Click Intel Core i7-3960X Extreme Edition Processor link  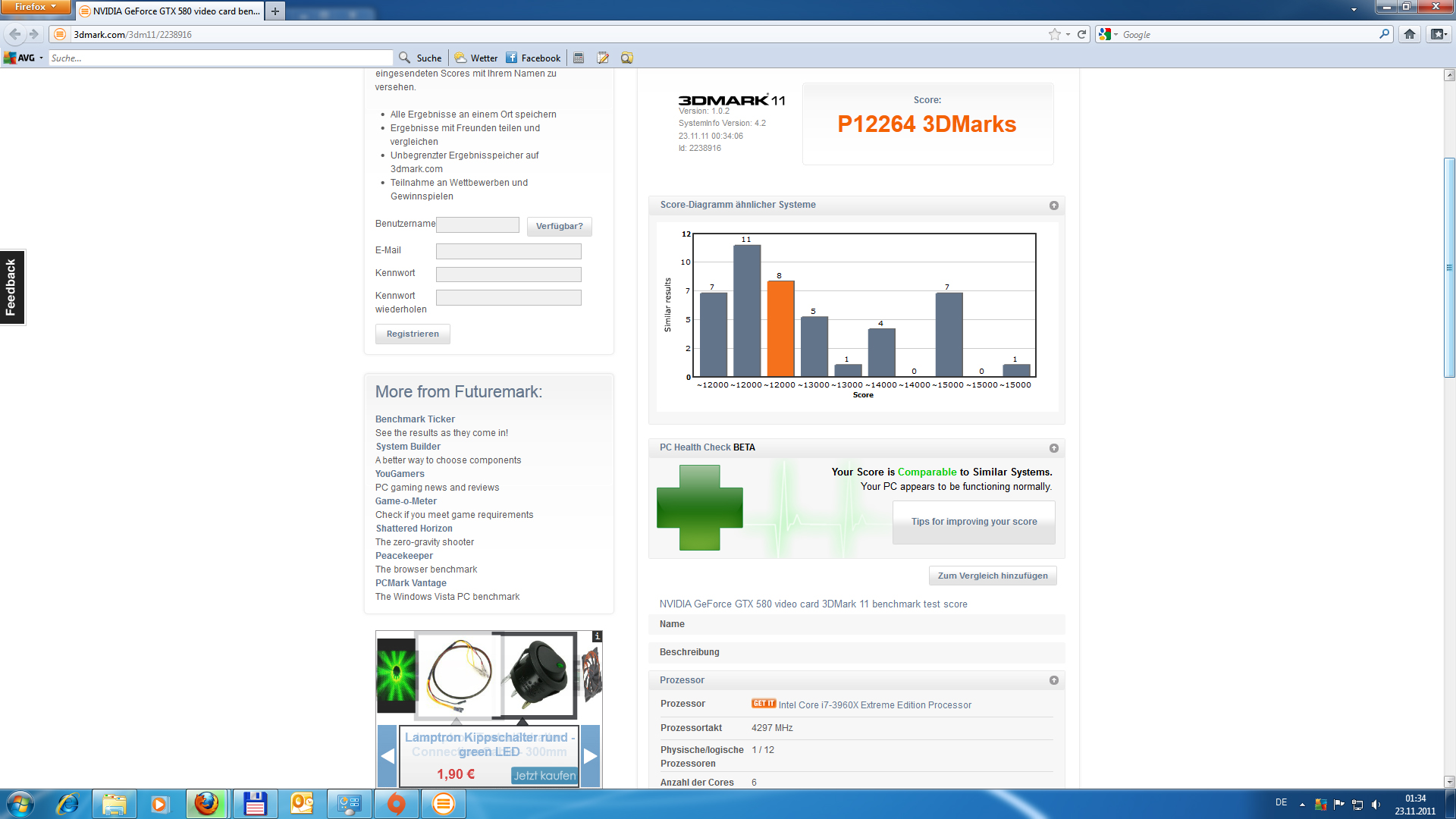coord(874,705)
